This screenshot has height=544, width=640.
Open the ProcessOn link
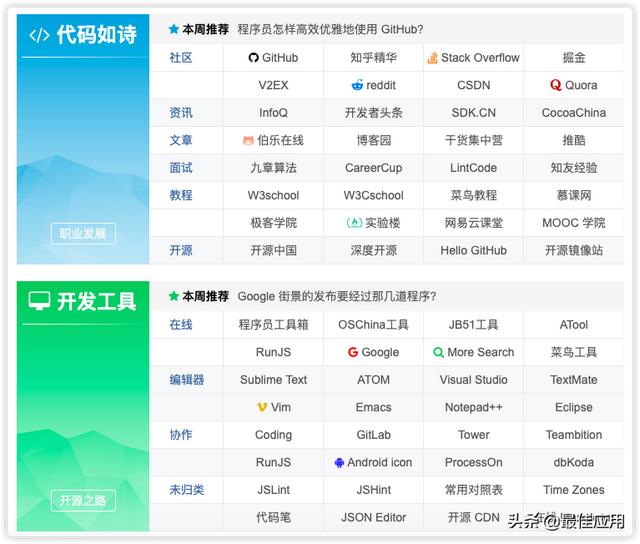pos(473,462)
